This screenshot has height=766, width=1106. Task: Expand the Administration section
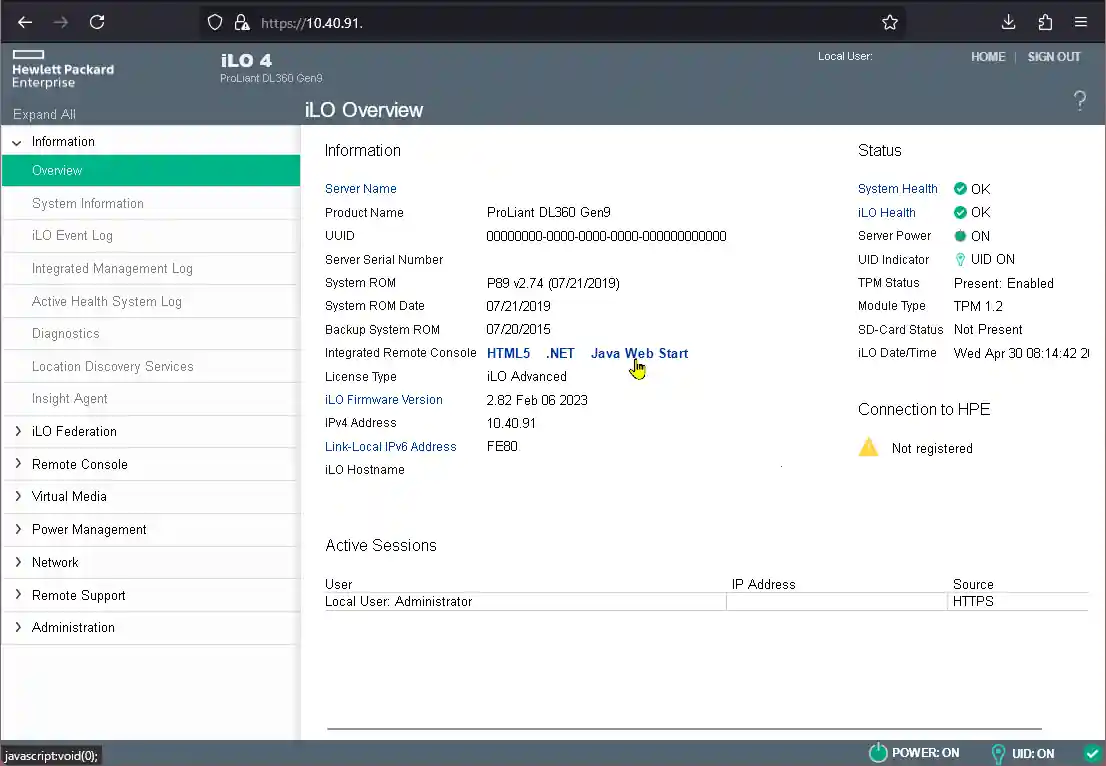coord(18,627)
